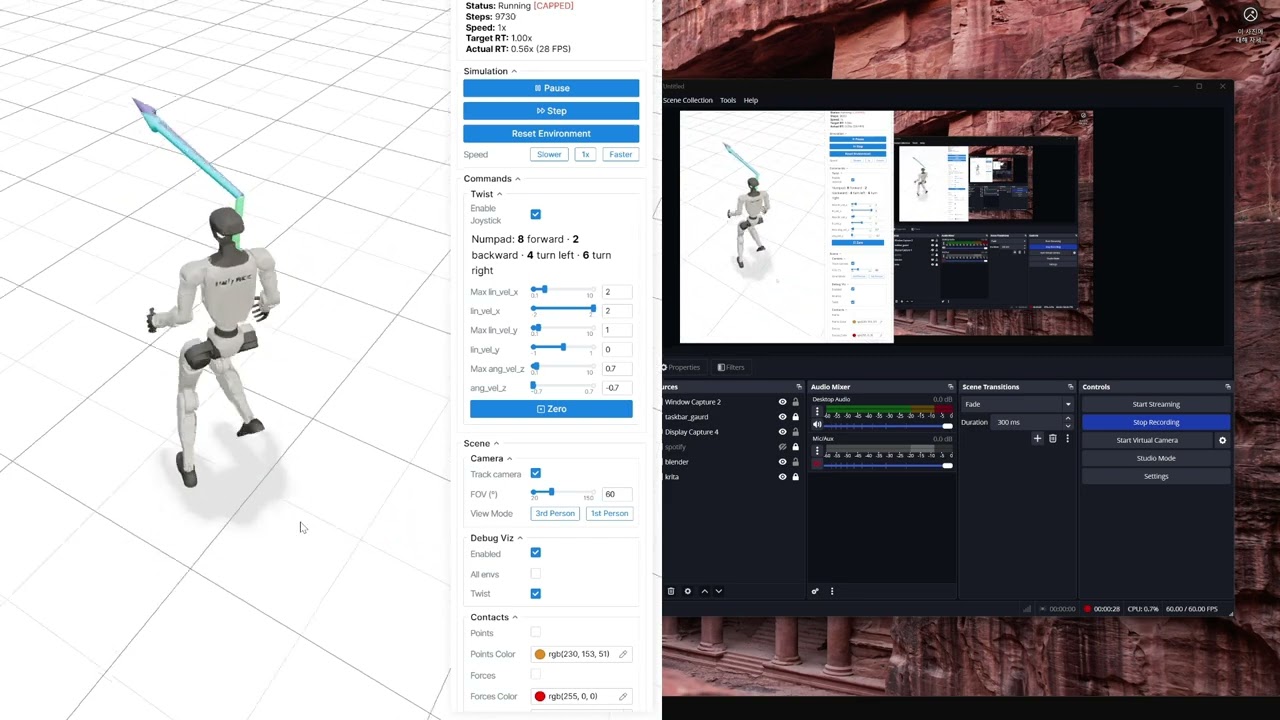Open advanced audio properties icon

click(x=815, y=591)
